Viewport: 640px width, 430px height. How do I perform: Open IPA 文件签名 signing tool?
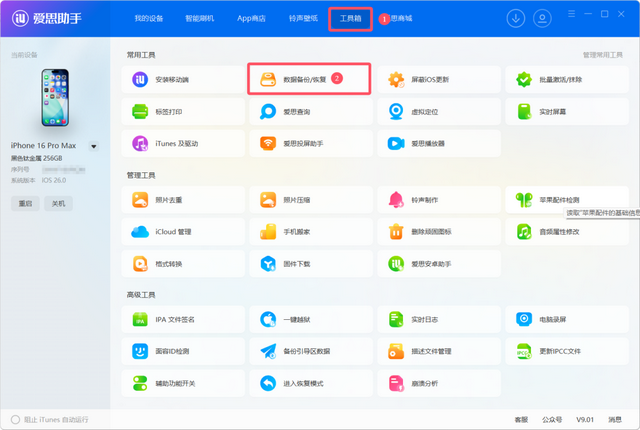[x=183, y=319]
